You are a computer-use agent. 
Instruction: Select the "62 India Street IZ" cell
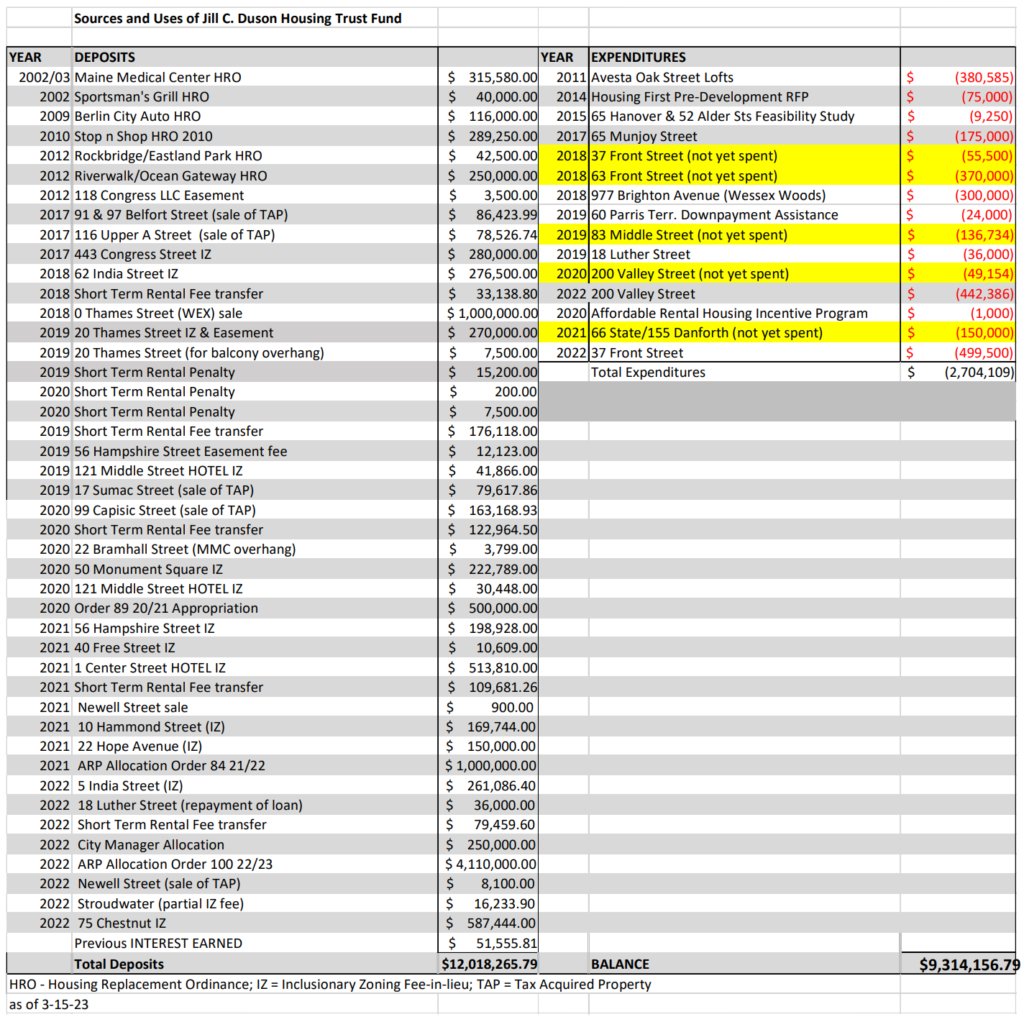(x=126, y=274)
